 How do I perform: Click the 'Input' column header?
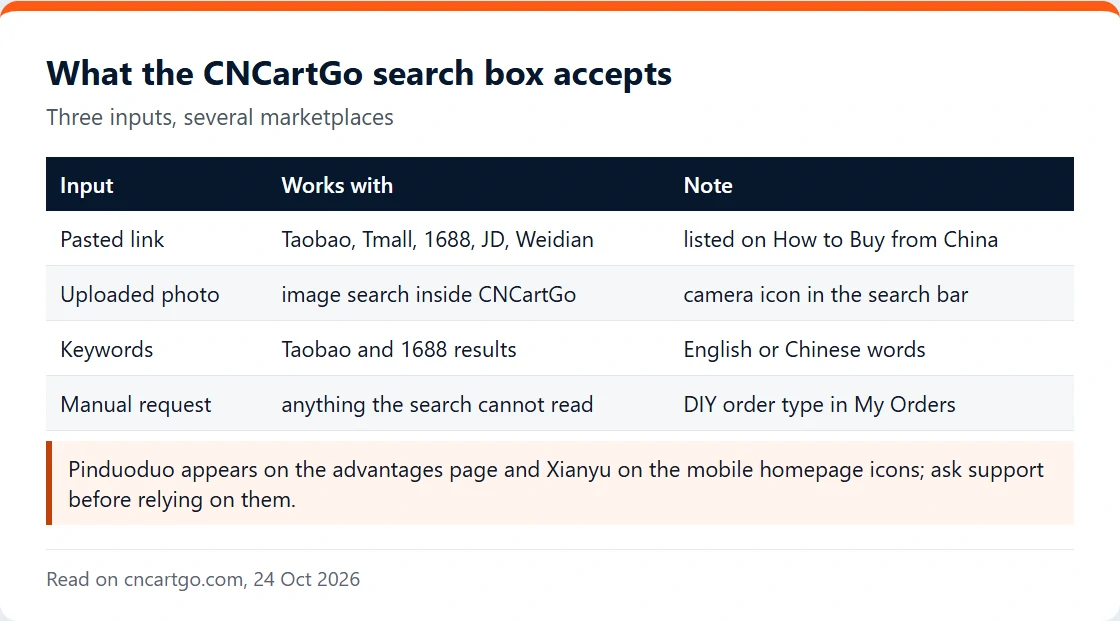click(156, 184)
